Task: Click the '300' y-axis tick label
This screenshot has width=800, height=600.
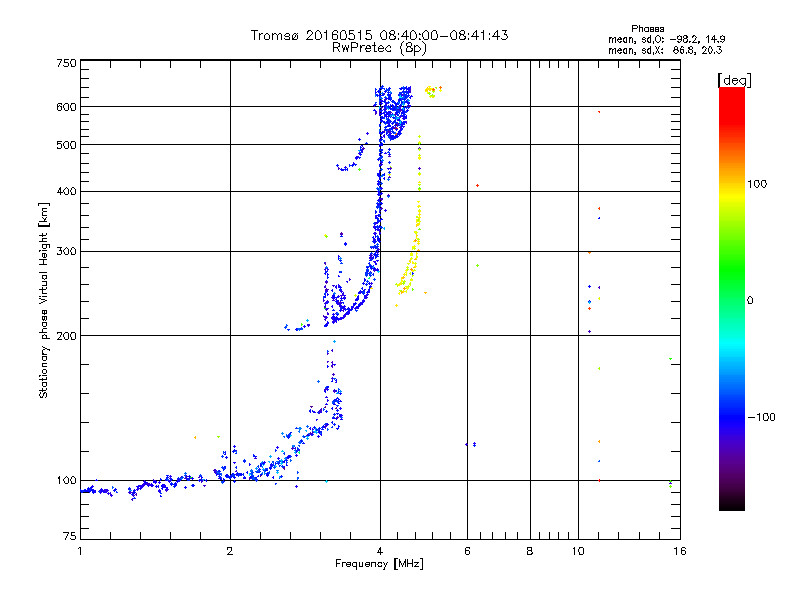Action: 66,252
